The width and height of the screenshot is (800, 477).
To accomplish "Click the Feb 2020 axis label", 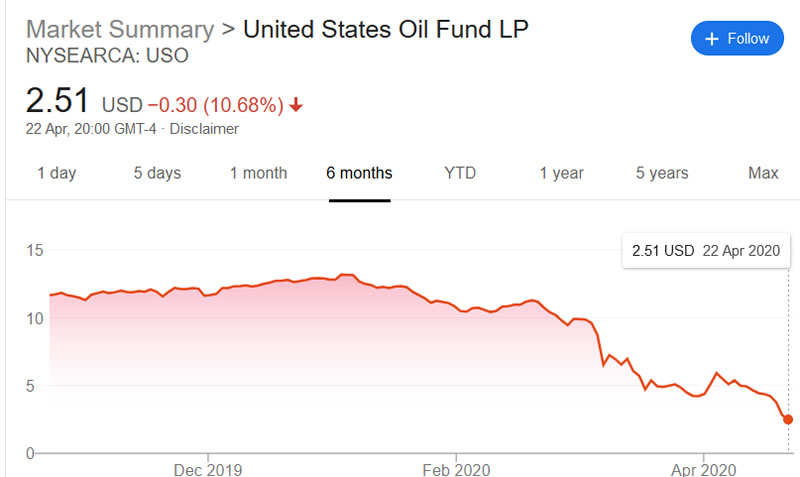I will (456, 469).
